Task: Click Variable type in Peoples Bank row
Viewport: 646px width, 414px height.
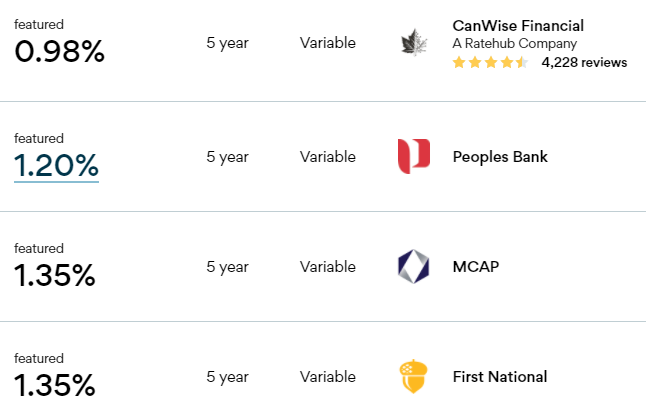Action: (328, 157)
